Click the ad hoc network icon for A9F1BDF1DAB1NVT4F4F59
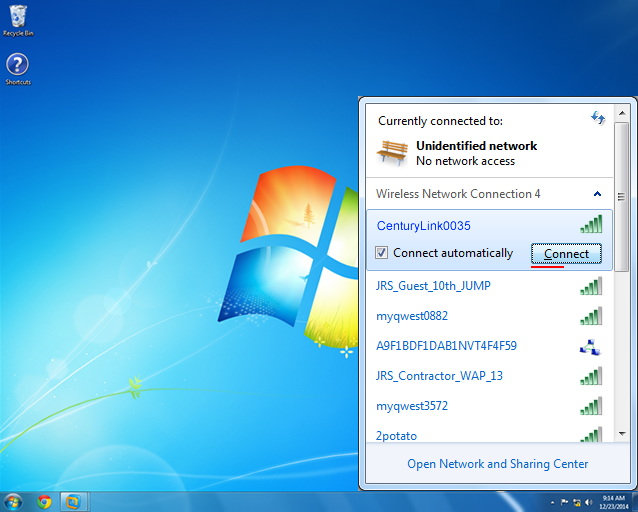The width and height of the screenshot is (638, 512). pos(590,347)
